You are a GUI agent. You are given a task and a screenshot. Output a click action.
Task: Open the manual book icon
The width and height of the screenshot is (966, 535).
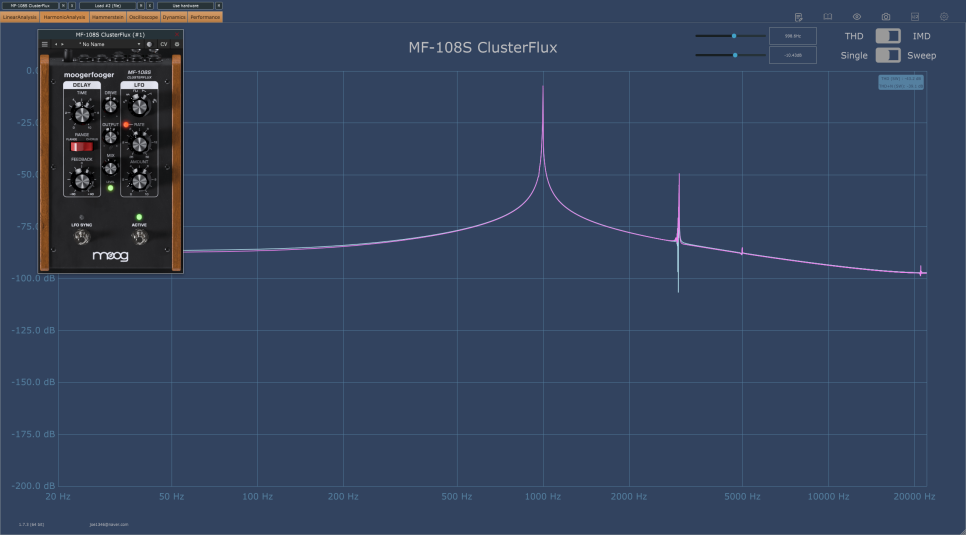coord(827,17)
